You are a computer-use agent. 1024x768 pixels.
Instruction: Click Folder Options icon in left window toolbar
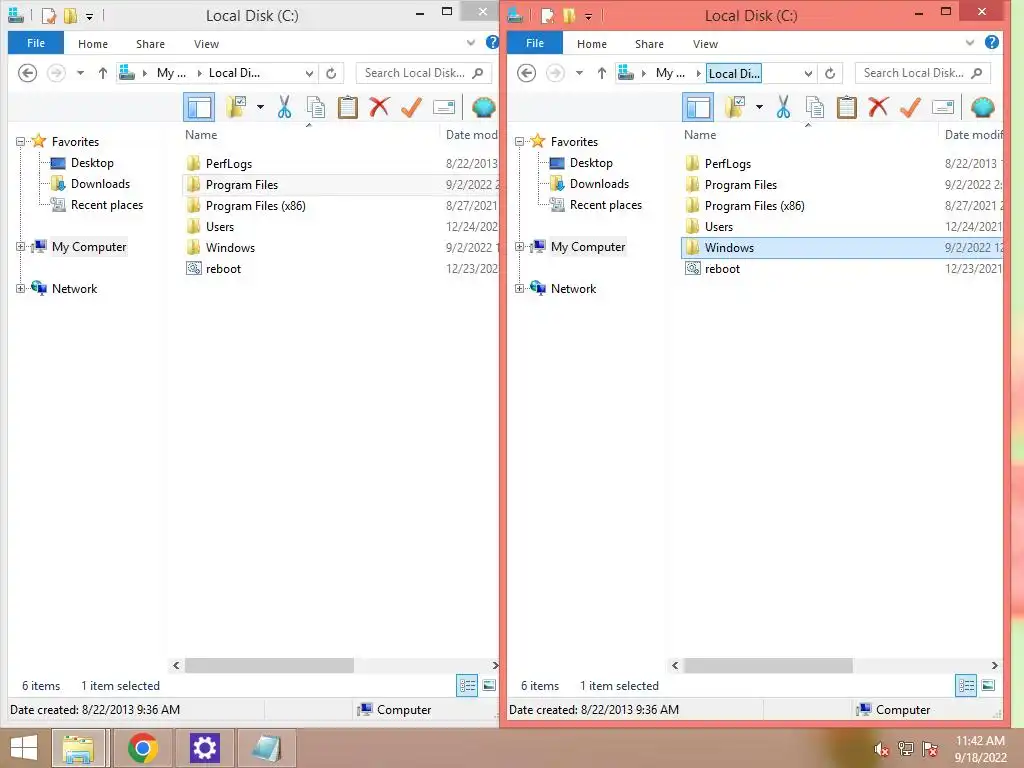[x=236, y=107]
